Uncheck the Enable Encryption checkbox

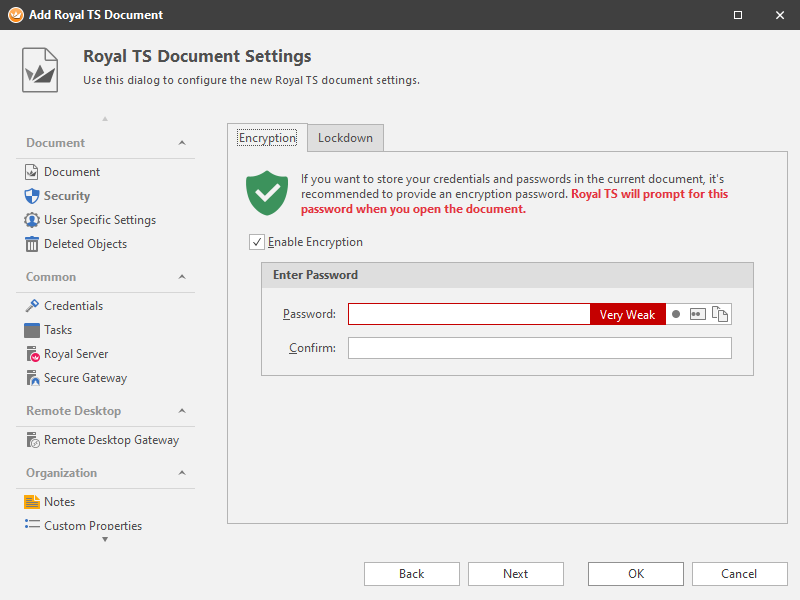(x=257, y=242)
